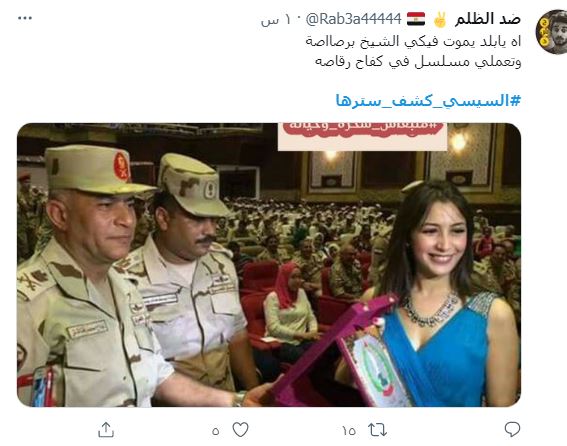This screenshot has height=446, width=567.
Task: Open the tweet's timestamp ١٠ س
Action: pos(276,20)
